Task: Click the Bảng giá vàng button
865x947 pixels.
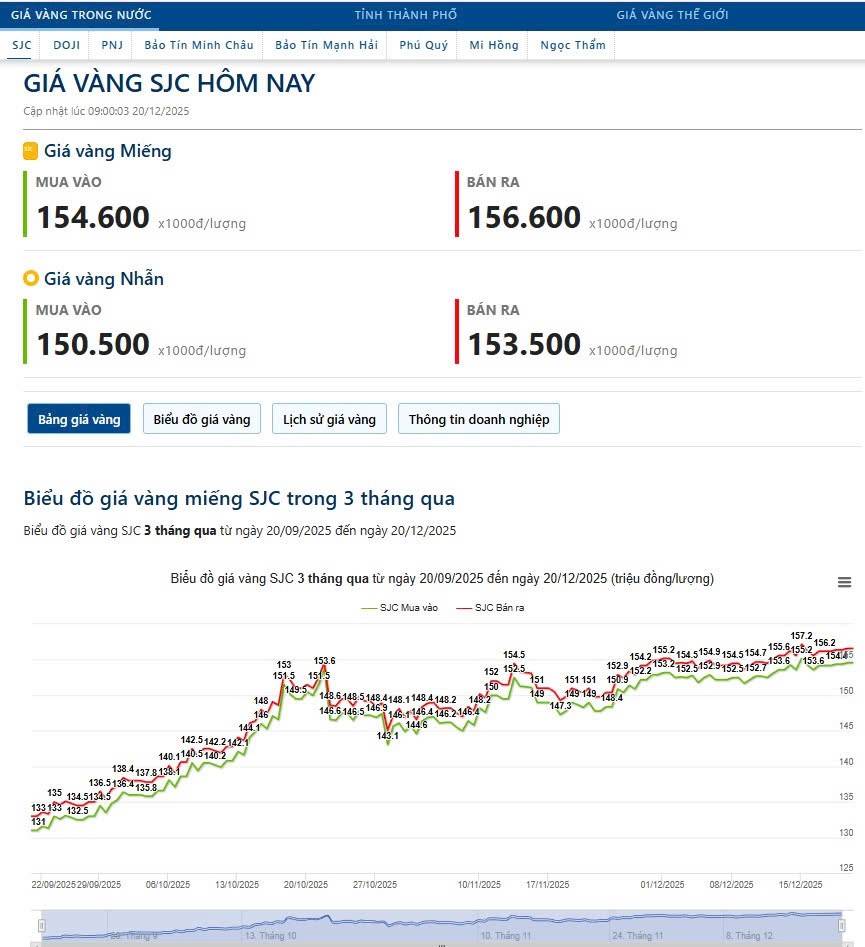Action: coord(79,419)
